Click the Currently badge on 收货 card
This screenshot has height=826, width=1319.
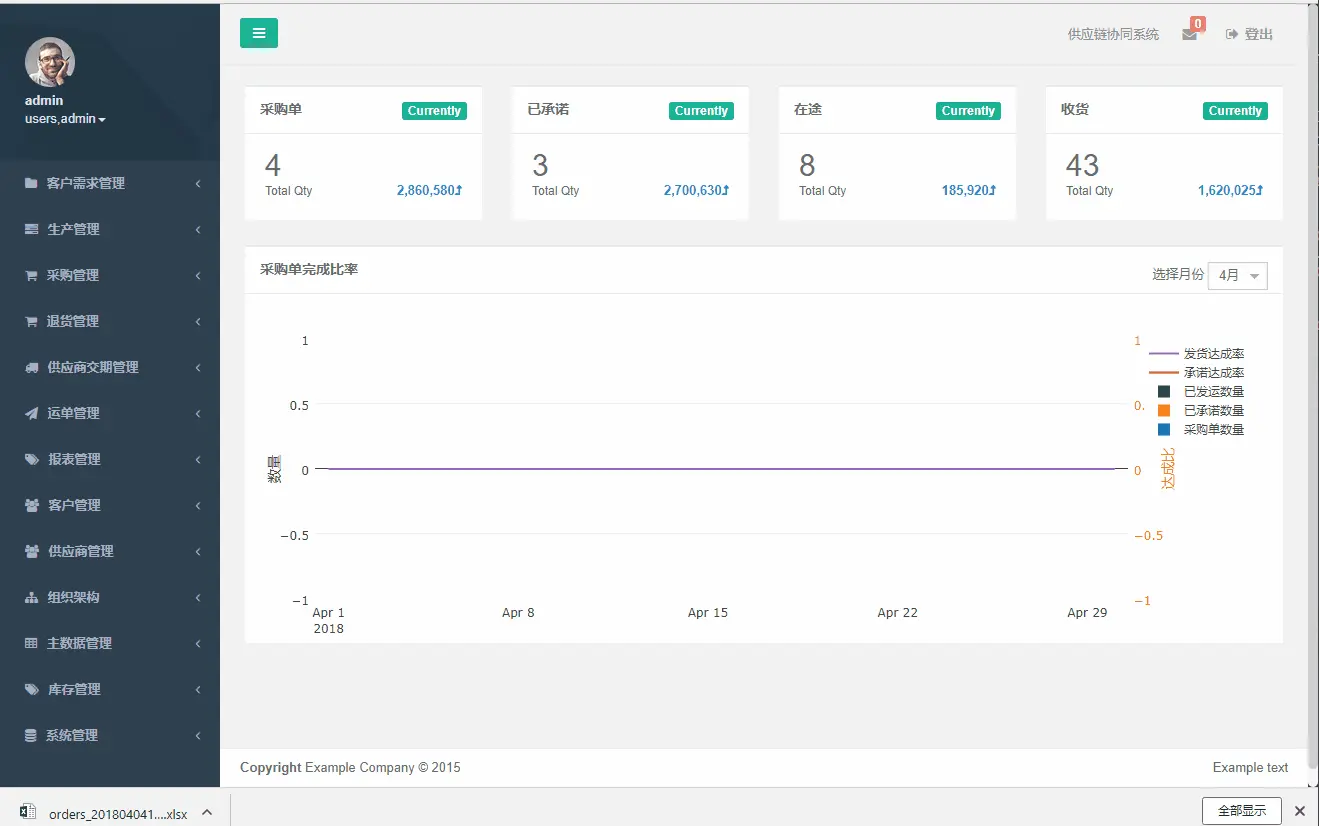pos(1235,111)
